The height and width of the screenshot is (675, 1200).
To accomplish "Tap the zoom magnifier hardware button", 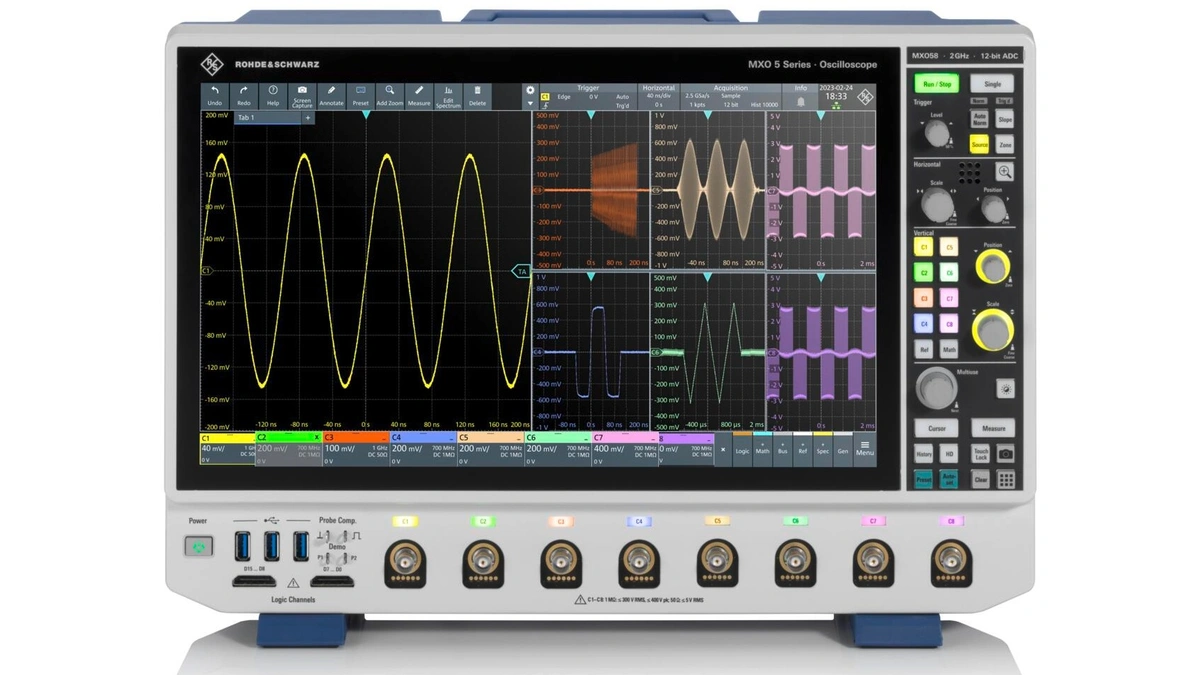I will point(1004,172).
